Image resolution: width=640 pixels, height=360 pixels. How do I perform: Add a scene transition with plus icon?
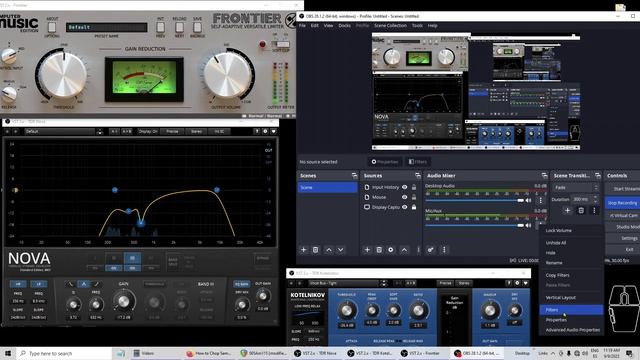click(567, 210)
